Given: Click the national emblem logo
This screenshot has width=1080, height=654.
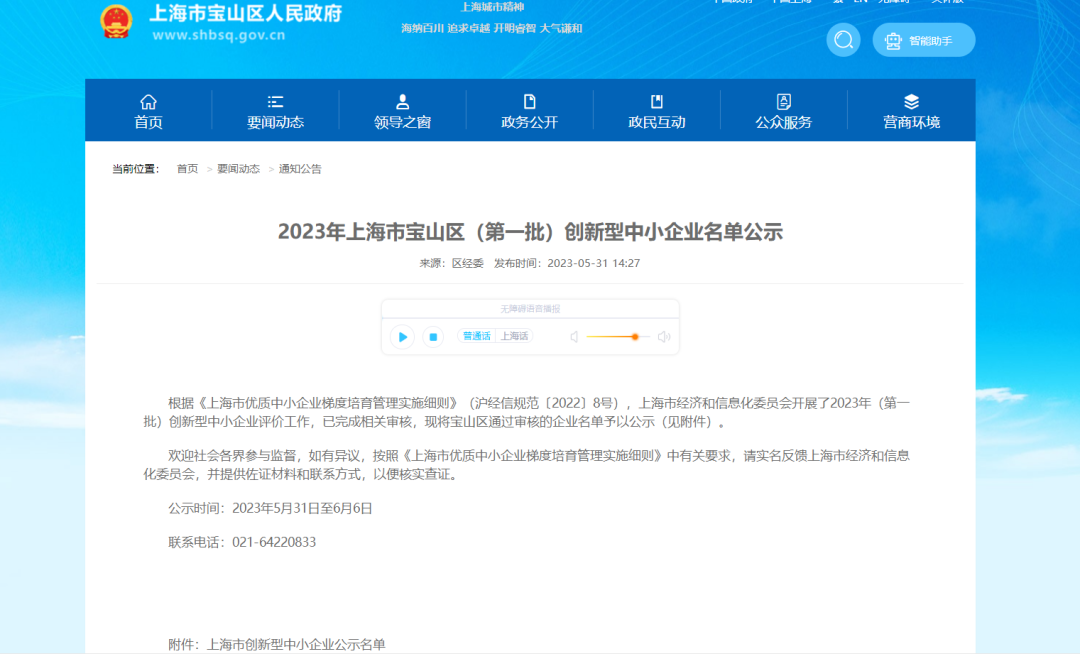Looking at the screenshot, I should tap(117, 21).
